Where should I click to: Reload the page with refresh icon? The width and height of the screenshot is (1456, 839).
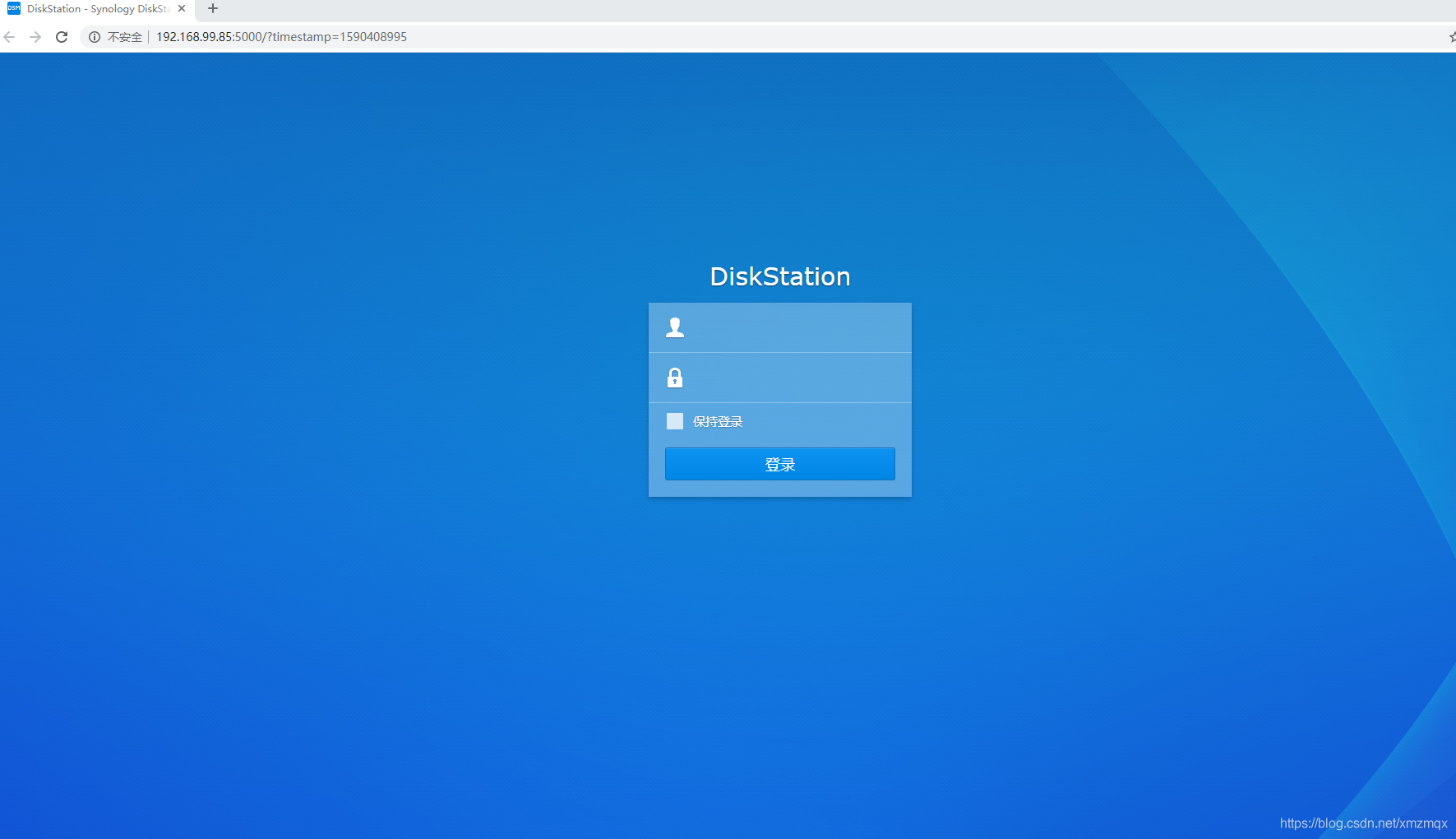[62, 37]
